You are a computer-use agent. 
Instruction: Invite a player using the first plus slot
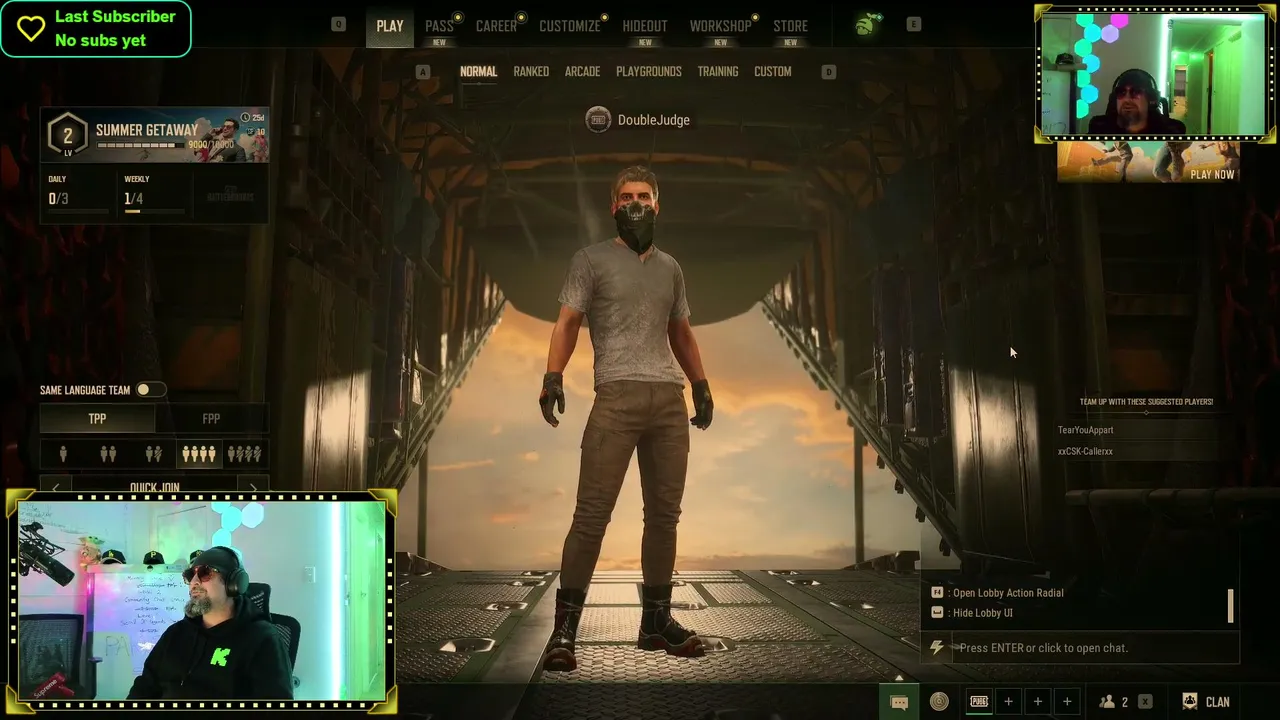pyautogui.click(x=1008, y=702)
